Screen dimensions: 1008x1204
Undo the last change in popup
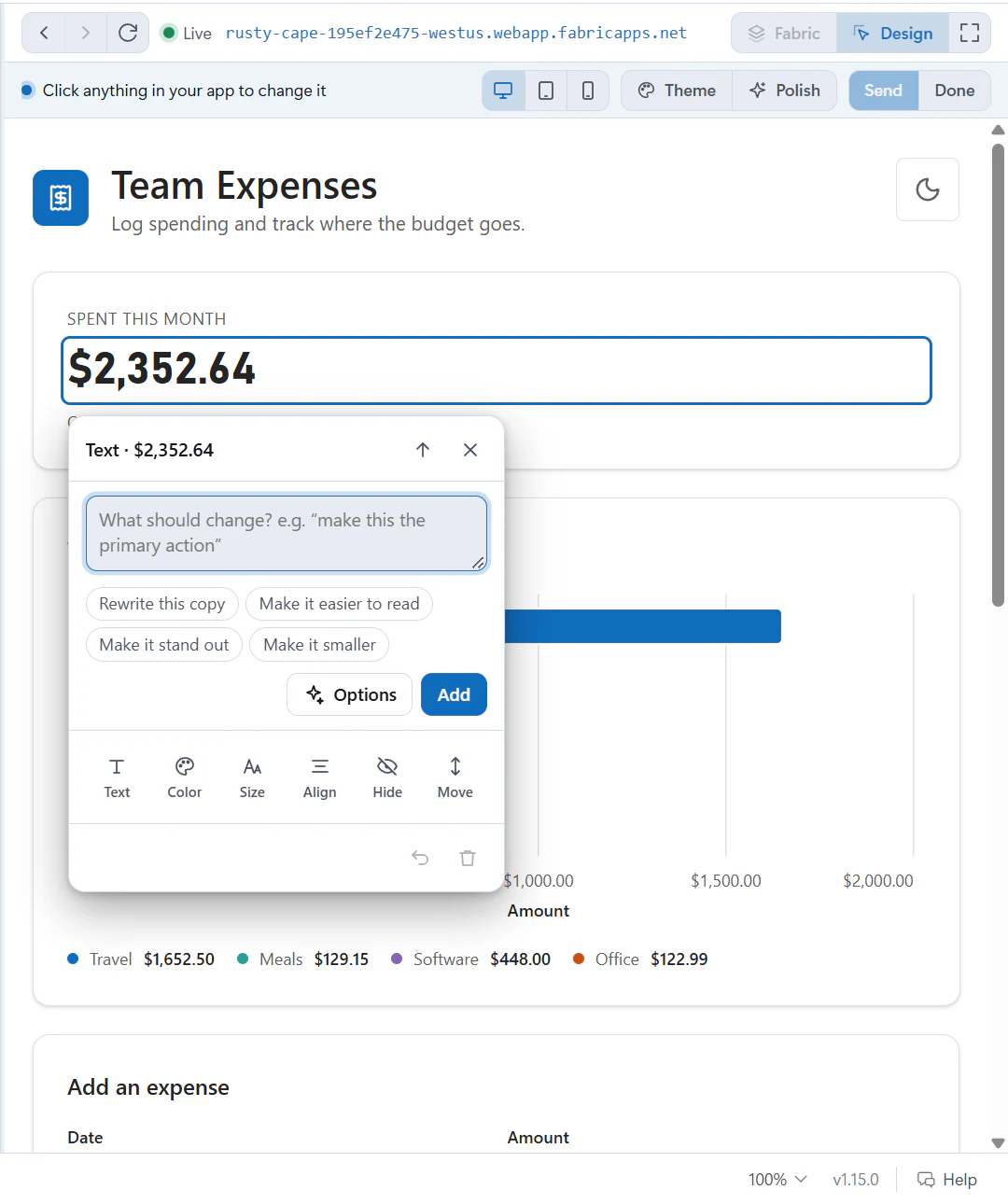click(420, 858)
